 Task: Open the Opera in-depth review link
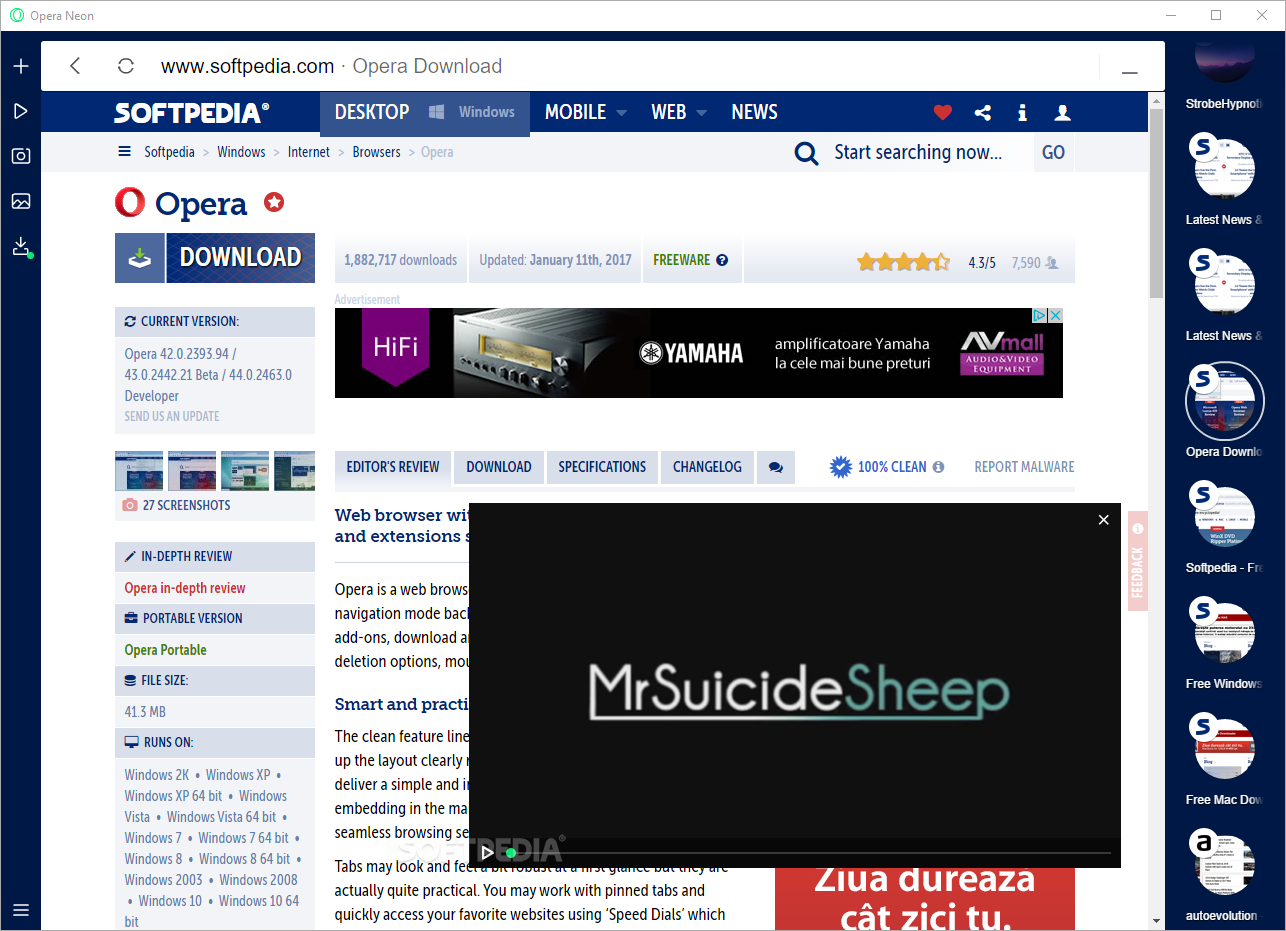coord(185,588)
